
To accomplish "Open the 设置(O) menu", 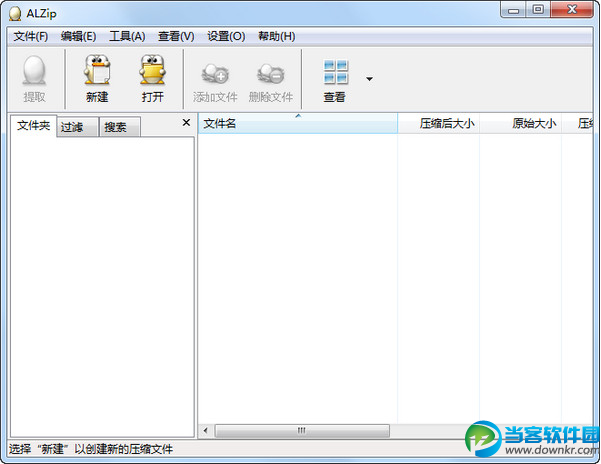I will pyautogui.click(x=226, y=36).
